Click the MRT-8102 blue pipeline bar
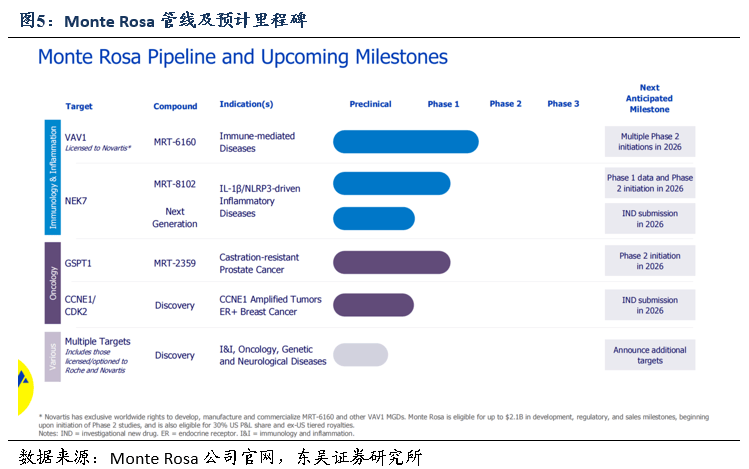Screen dimensions: 749x469 click(x=391, y=183)
